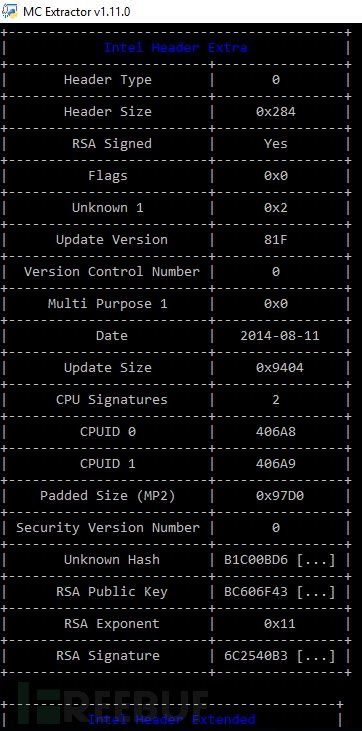Click the Date value 2014-08-11
Image resolution: width=362 pixels, height=731 pixels.
coord(280,336)
